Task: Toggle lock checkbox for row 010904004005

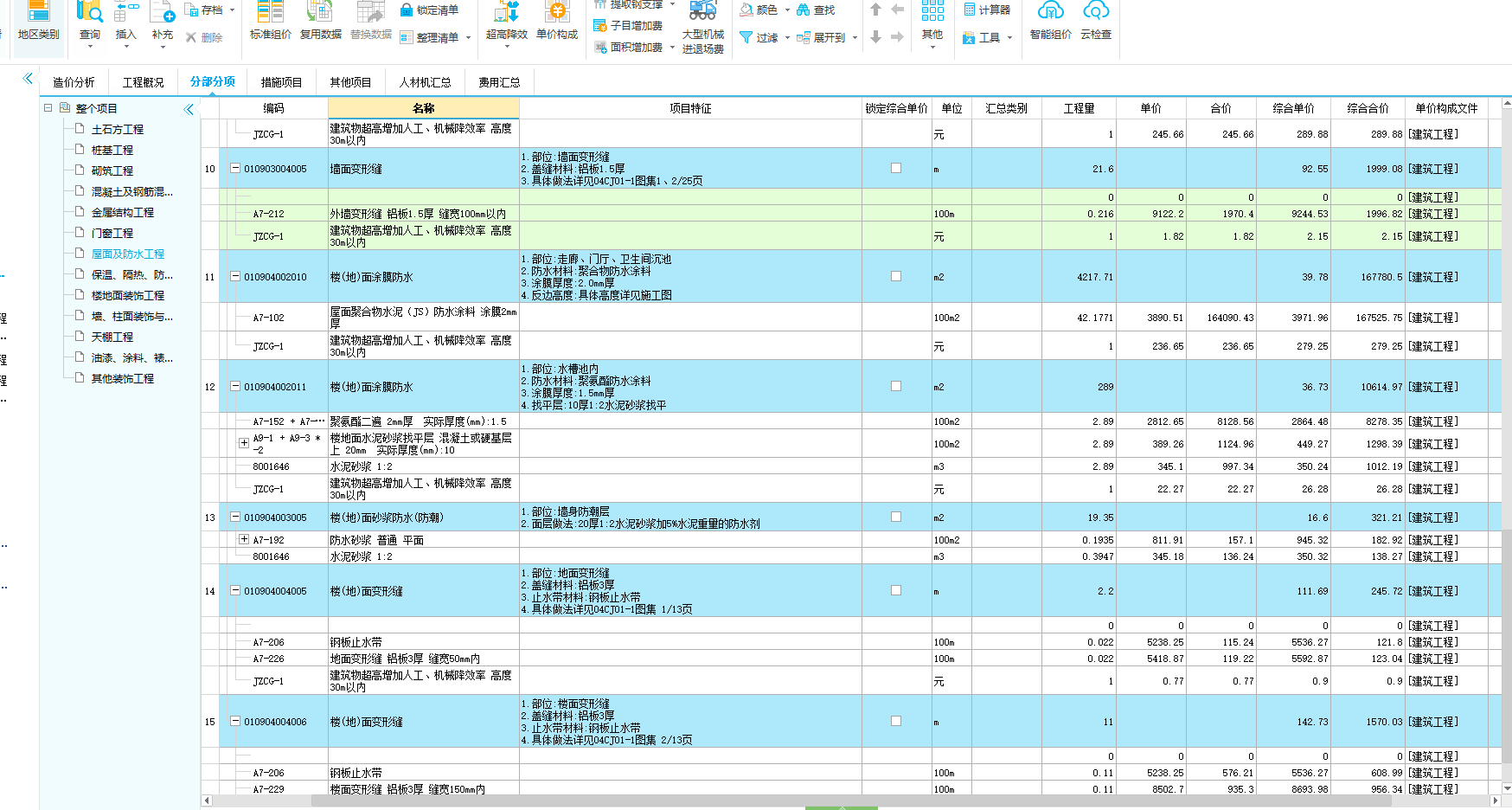Action: pos(896,590)
